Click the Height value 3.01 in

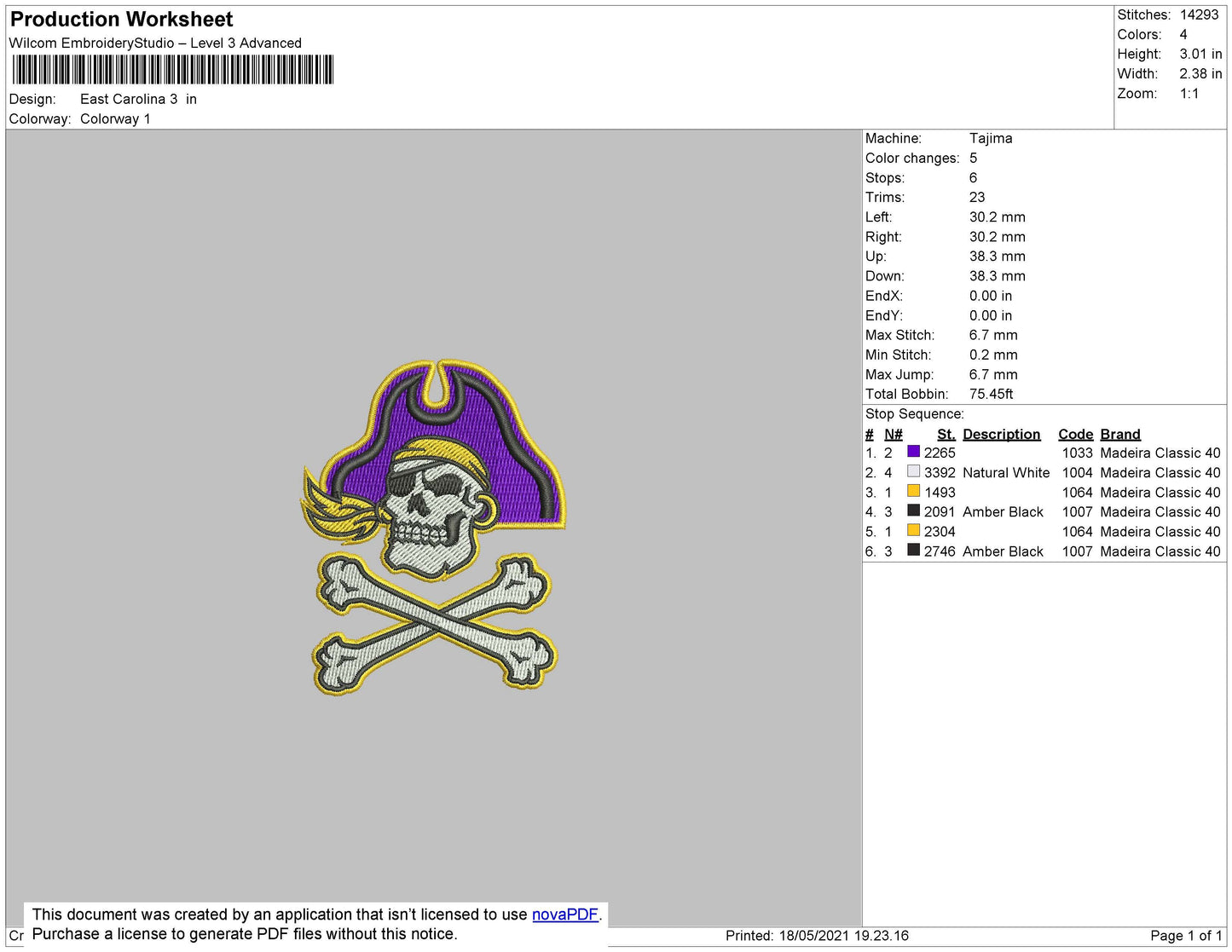(x=1200, y=54)
